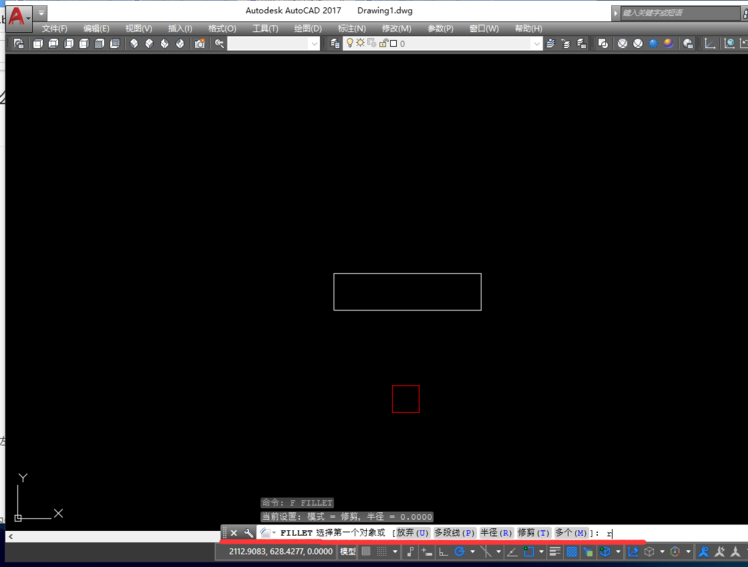Click the layer properties manager icon
748x567 pixels.
click(333, 44)
